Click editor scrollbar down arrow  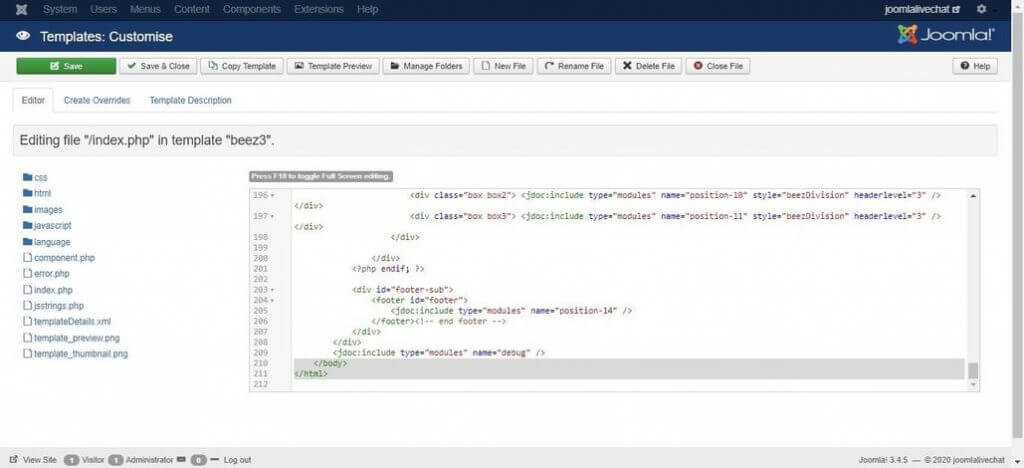point(973,386)
